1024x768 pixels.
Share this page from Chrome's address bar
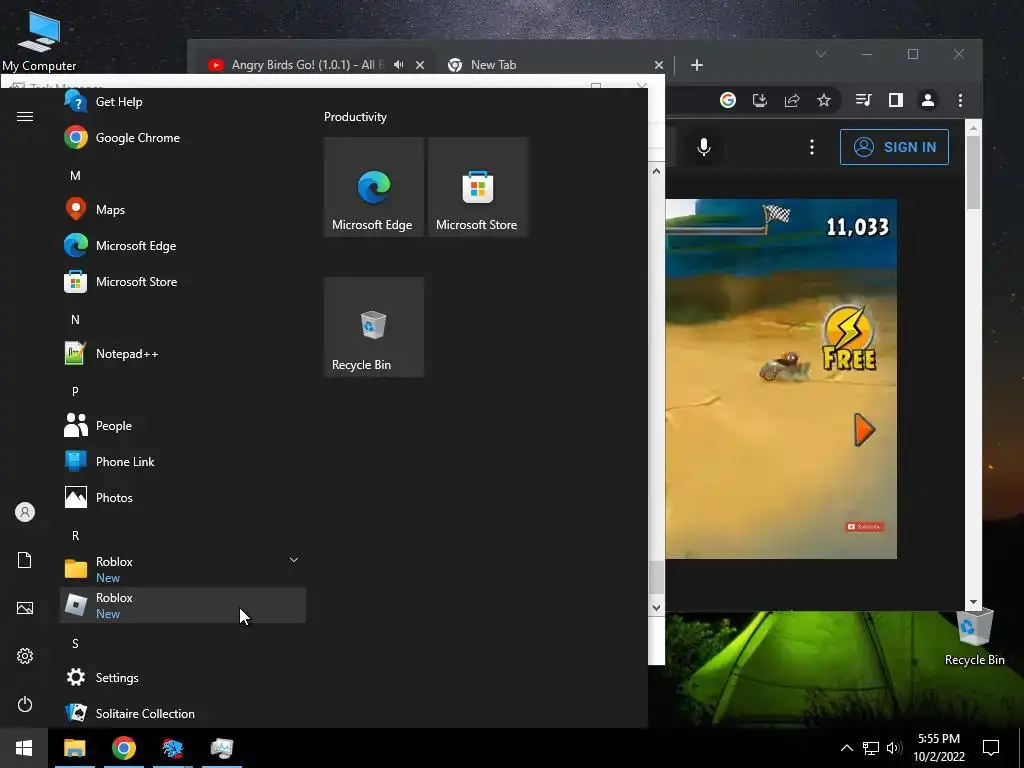[x=792, y=100]
